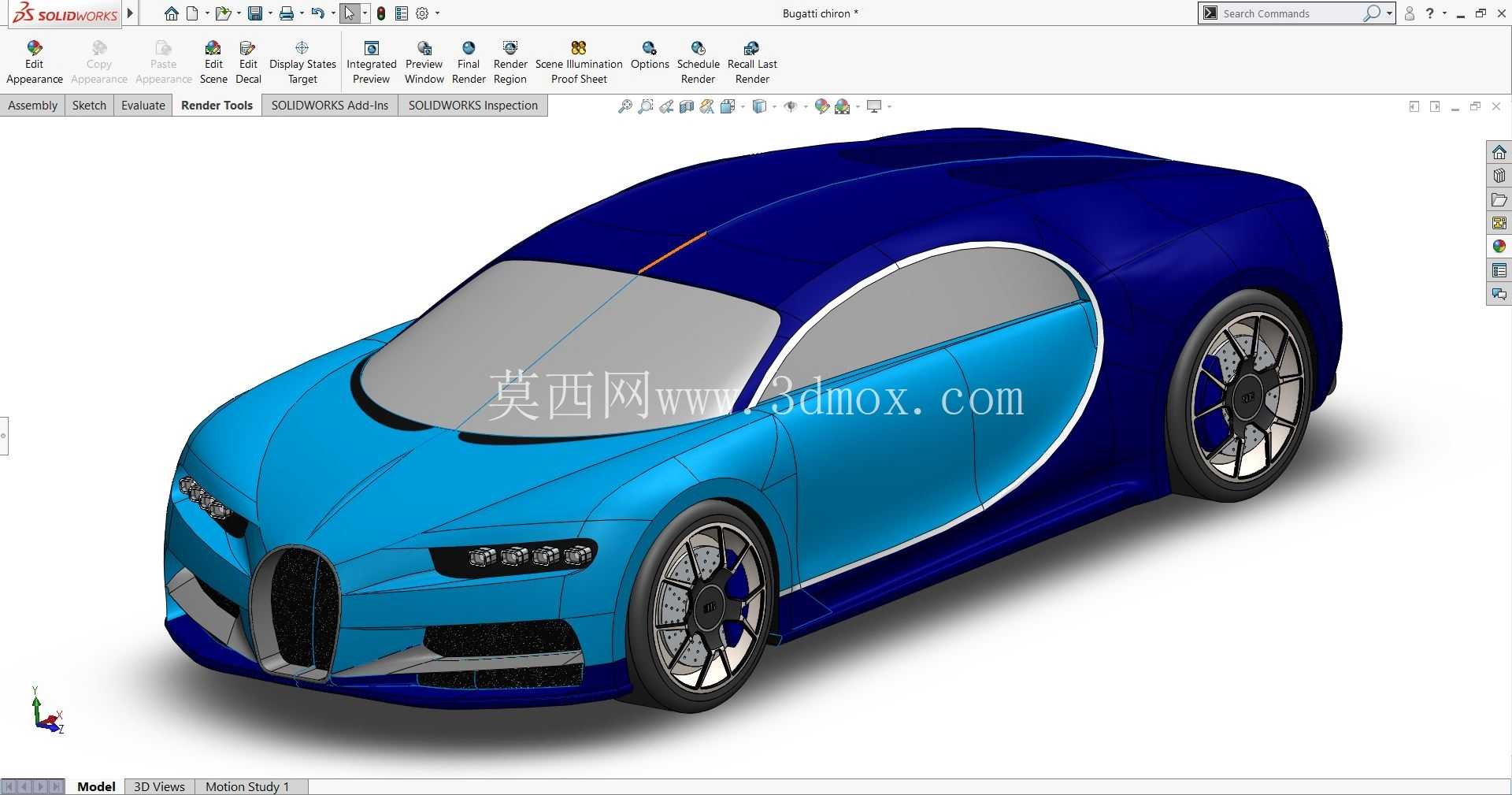1512x795 pixels.
Task: Click Display States Target
Action: (x=302, y=62)
